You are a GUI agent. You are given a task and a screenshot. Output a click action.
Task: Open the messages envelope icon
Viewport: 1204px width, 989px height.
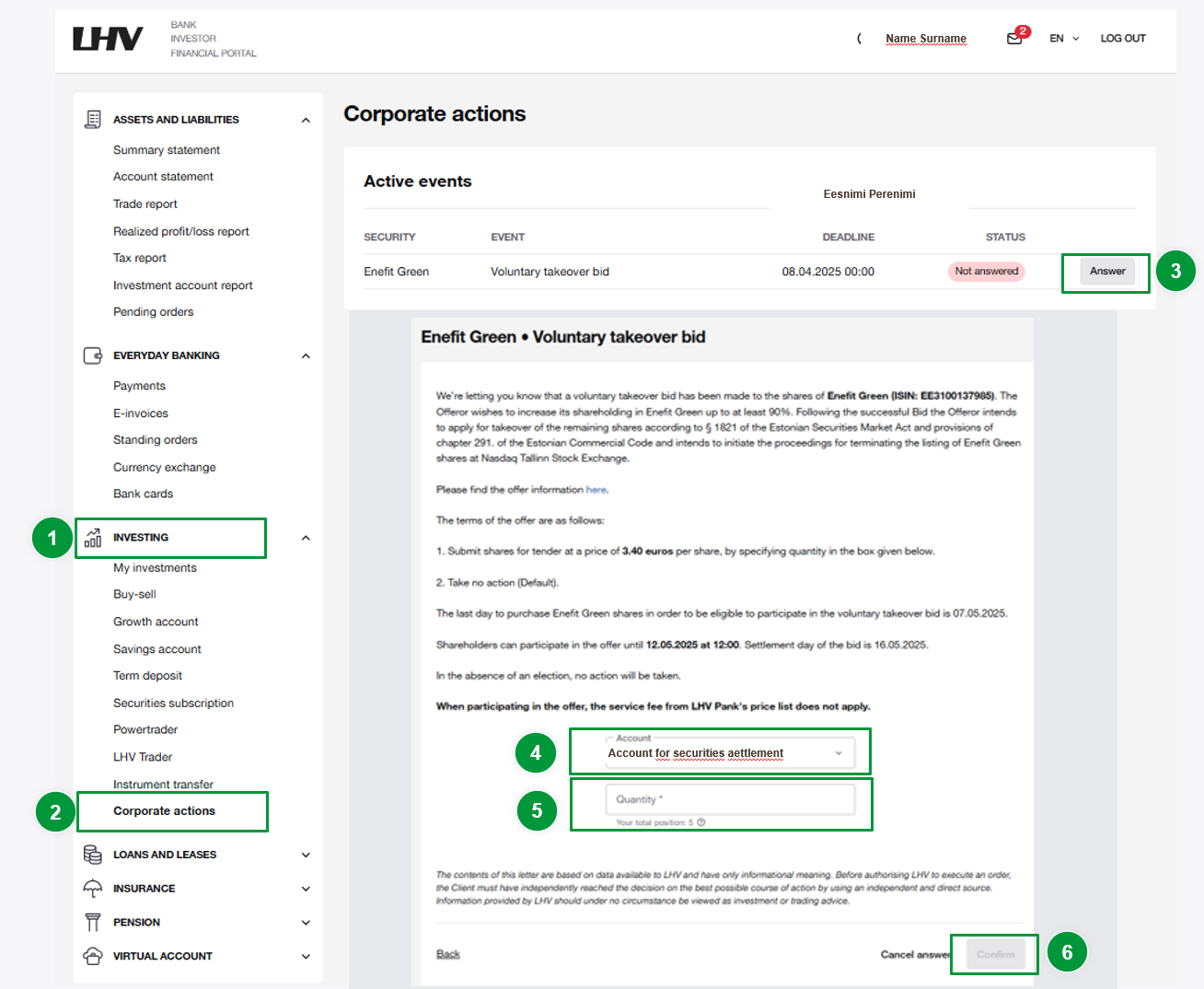point(1014,39)
